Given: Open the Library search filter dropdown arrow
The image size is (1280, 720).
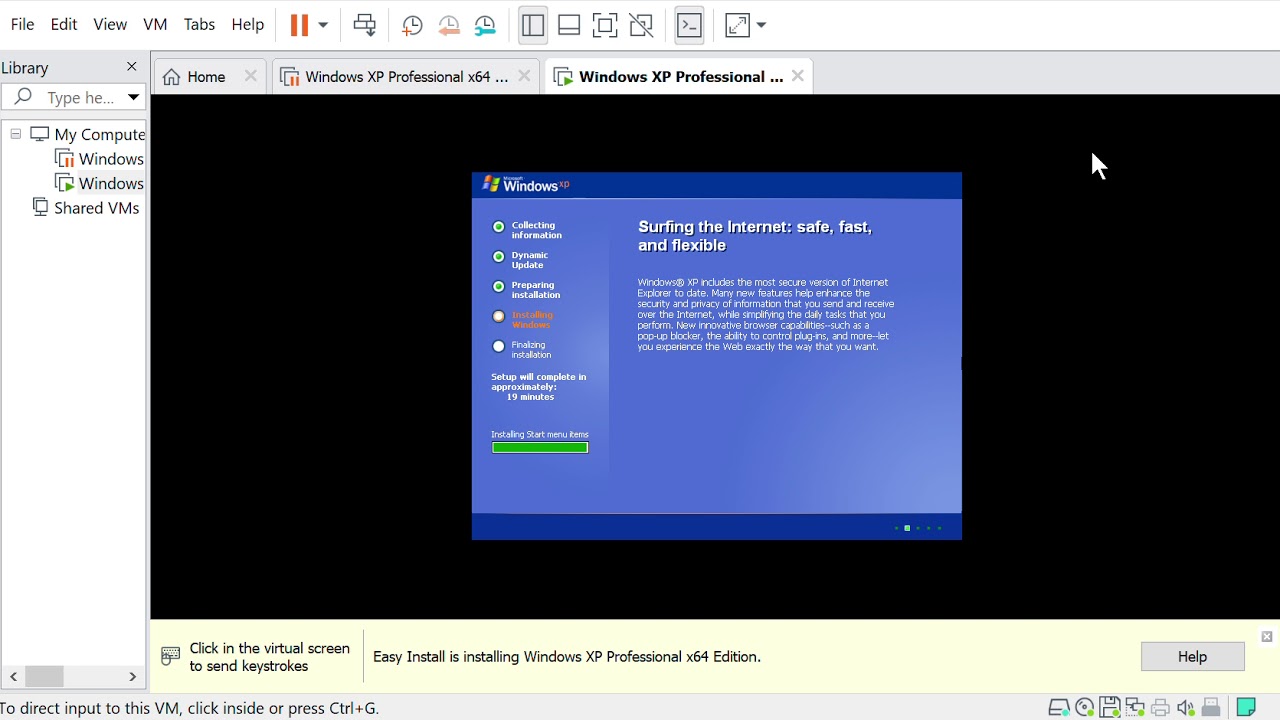Looking at the screenshot, I should [x=133, y=97].
